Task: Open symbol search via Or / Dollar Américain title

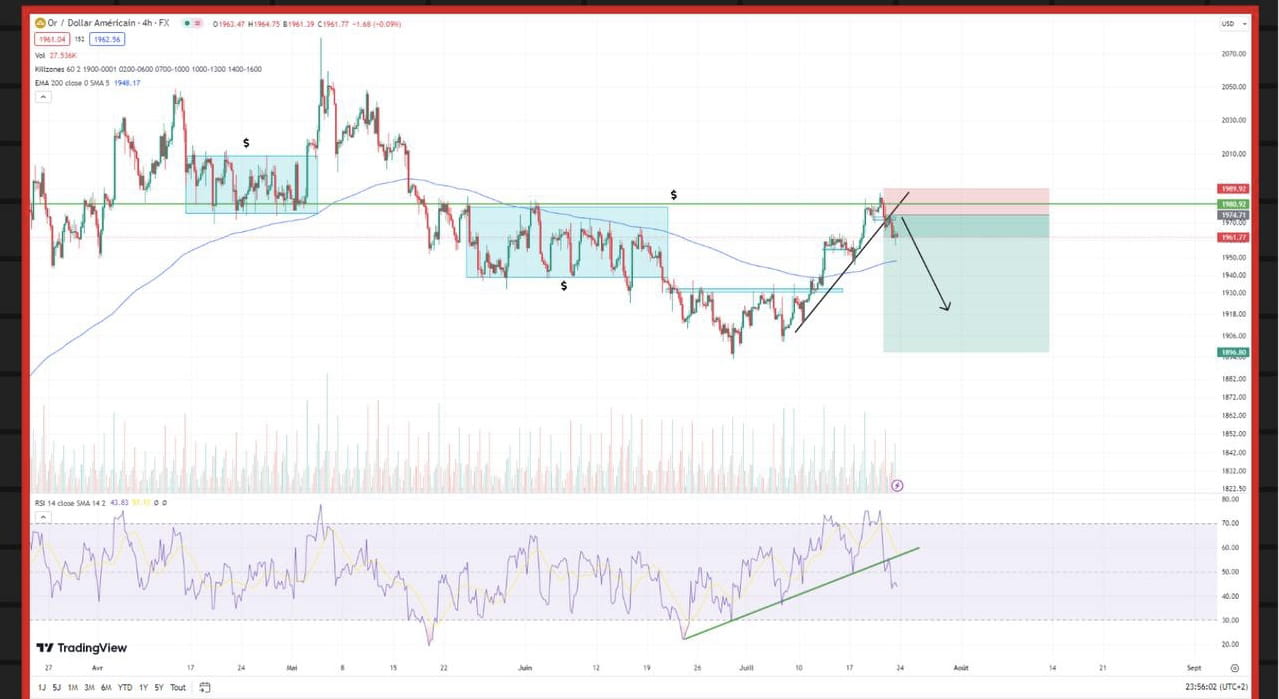Action: (107, 23)
